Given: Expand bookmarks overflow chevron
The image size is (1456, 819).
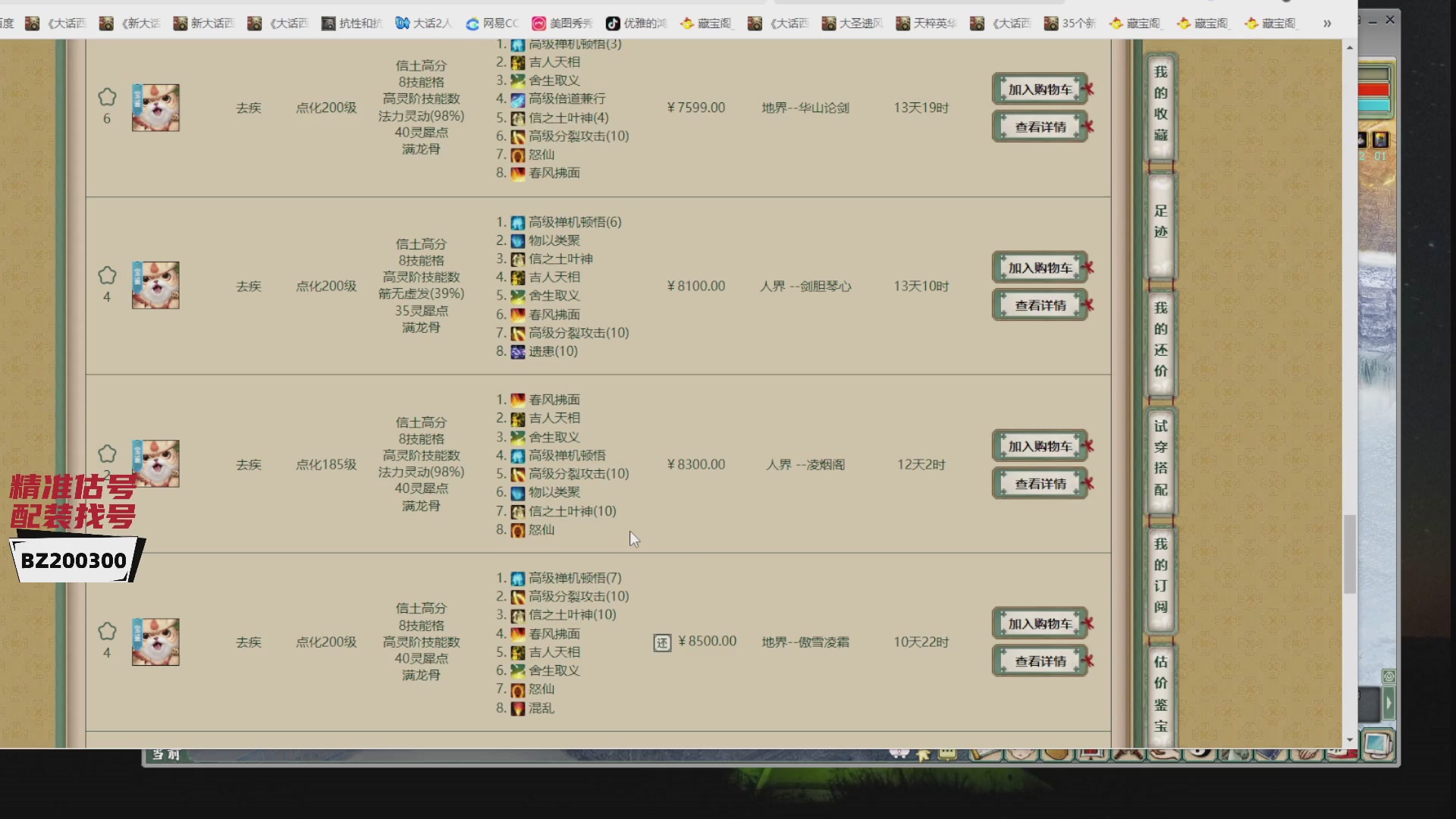Looking at the screenshot, I should pos(1327,24).
